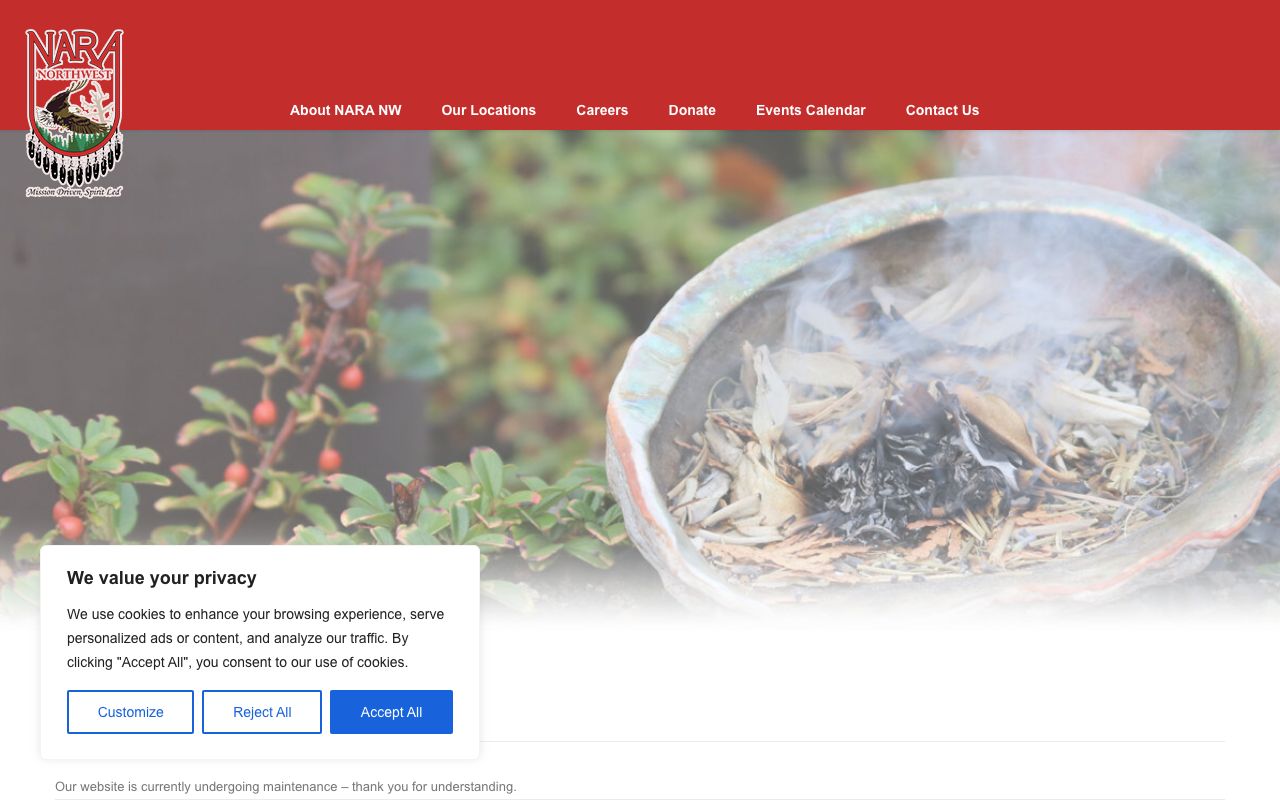Open the Events Calendar page
1280x800 pixels.
tap(811, 110)
